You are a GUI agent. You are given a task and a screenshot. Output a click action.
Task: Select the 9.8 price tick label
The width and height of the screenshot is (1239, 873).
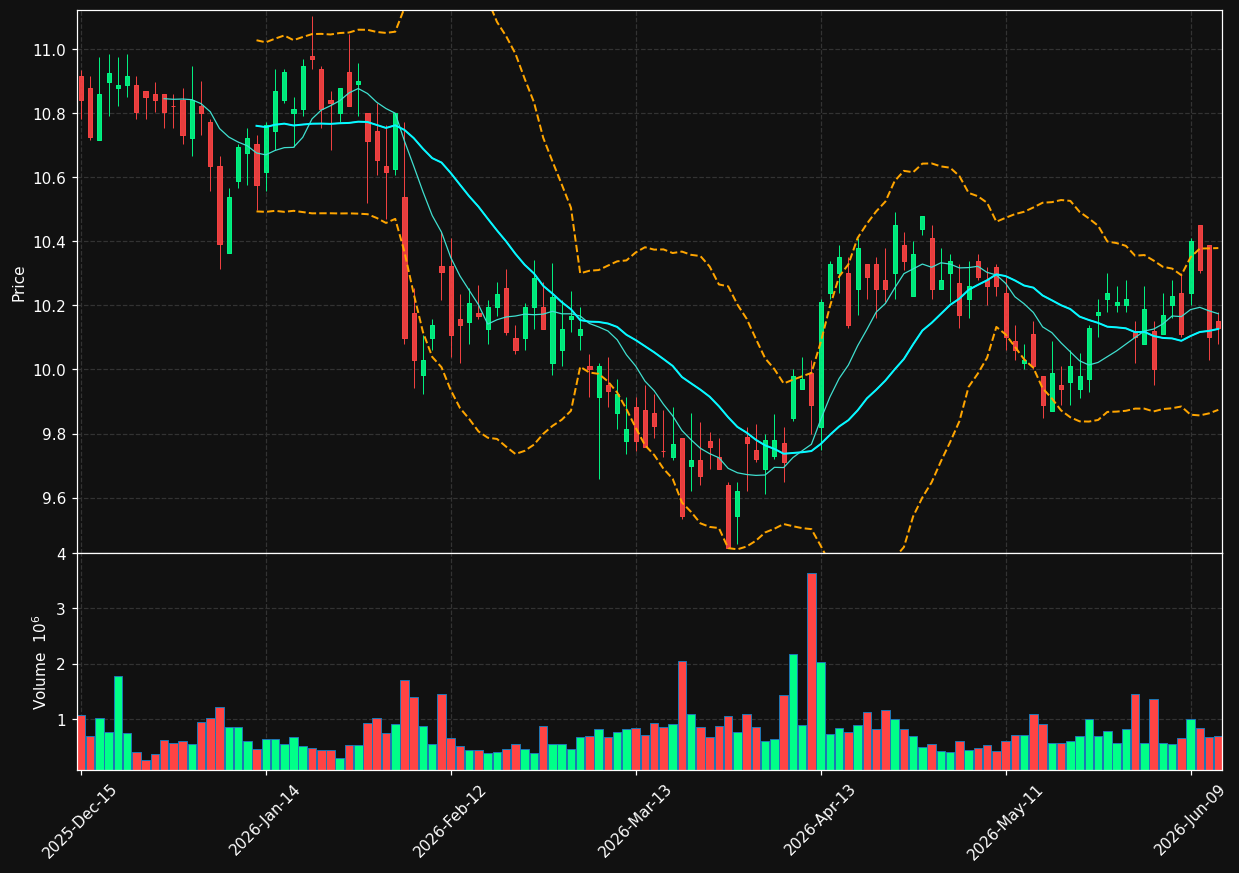point(54,434)
